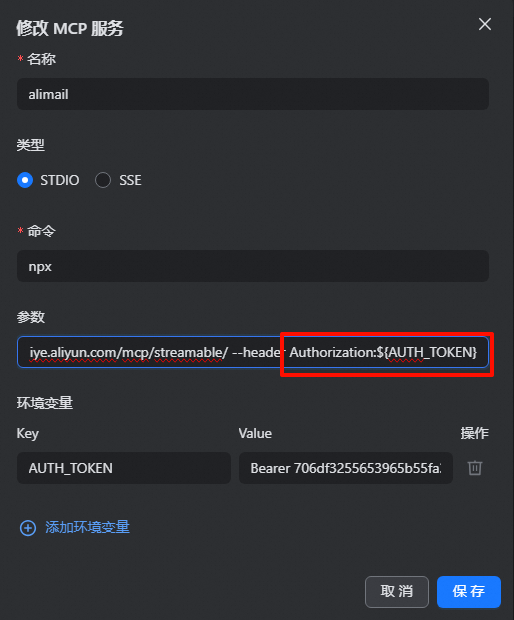Click the SSE type label text
The height and width of the screenshot is (620, 514).
[130, 180]
